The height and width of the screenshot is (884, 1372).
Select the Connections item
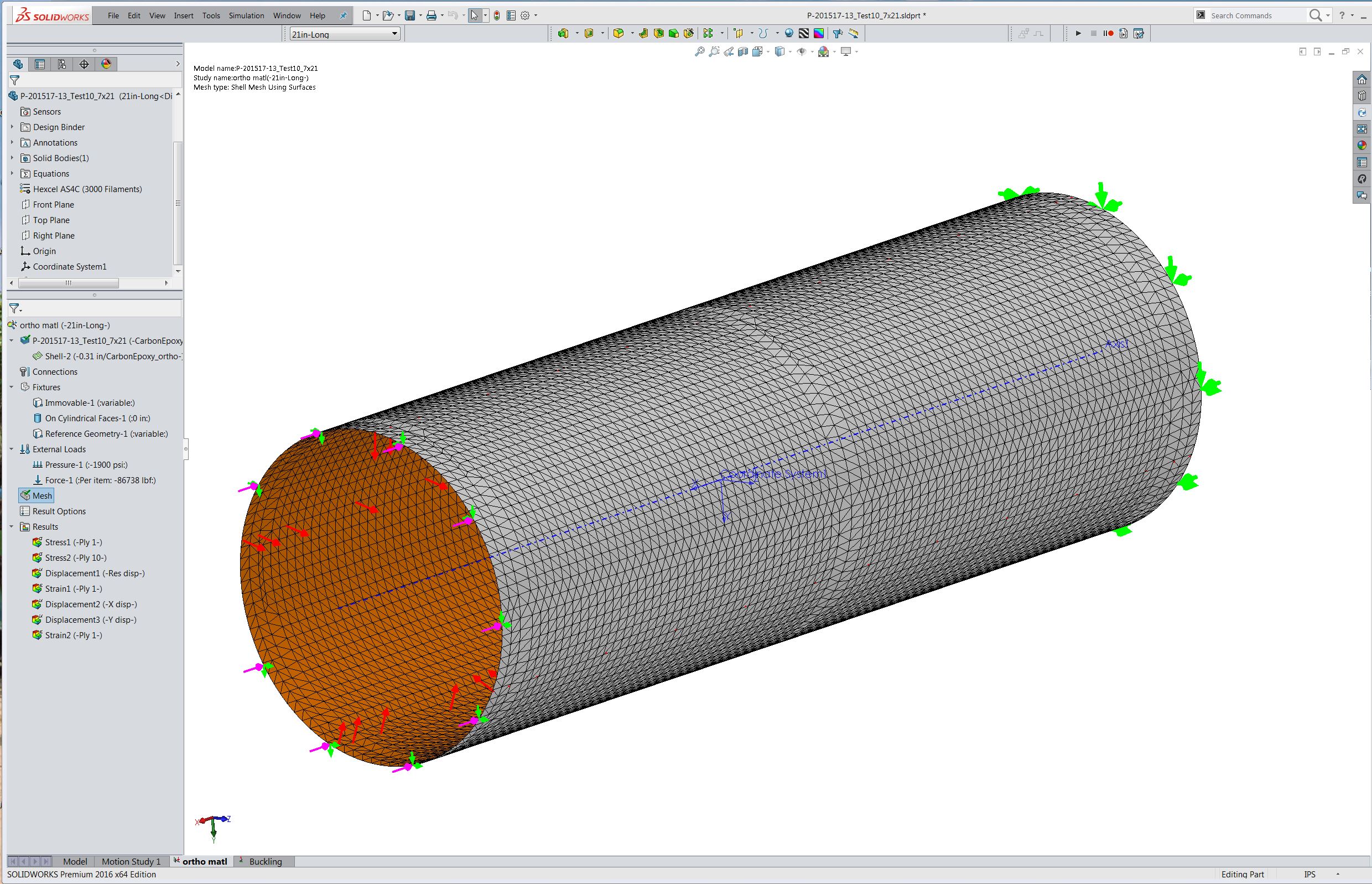click(x=49, y=371)
